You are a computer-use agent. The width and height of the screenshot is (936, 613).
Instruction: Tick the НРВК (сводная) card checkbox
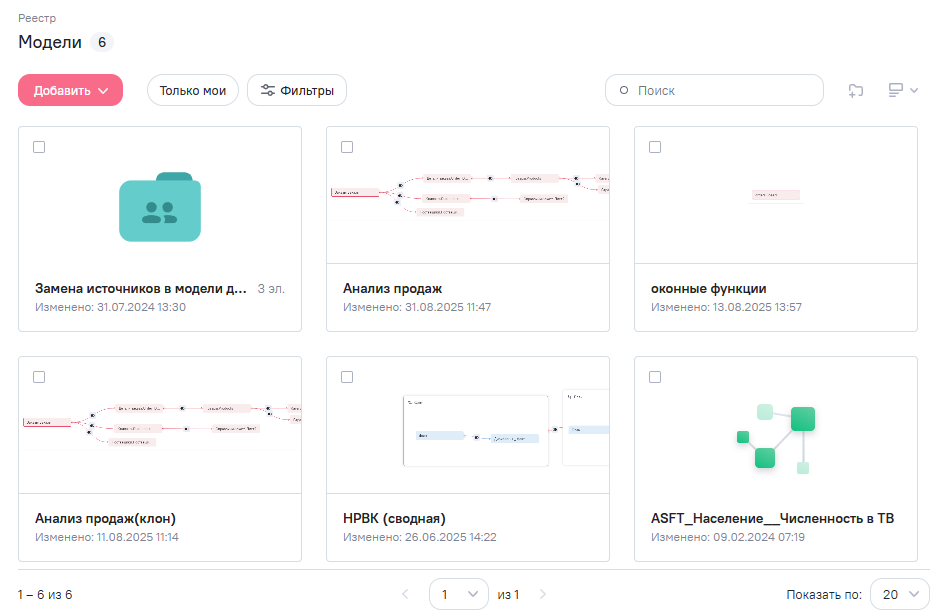point(347,377)
